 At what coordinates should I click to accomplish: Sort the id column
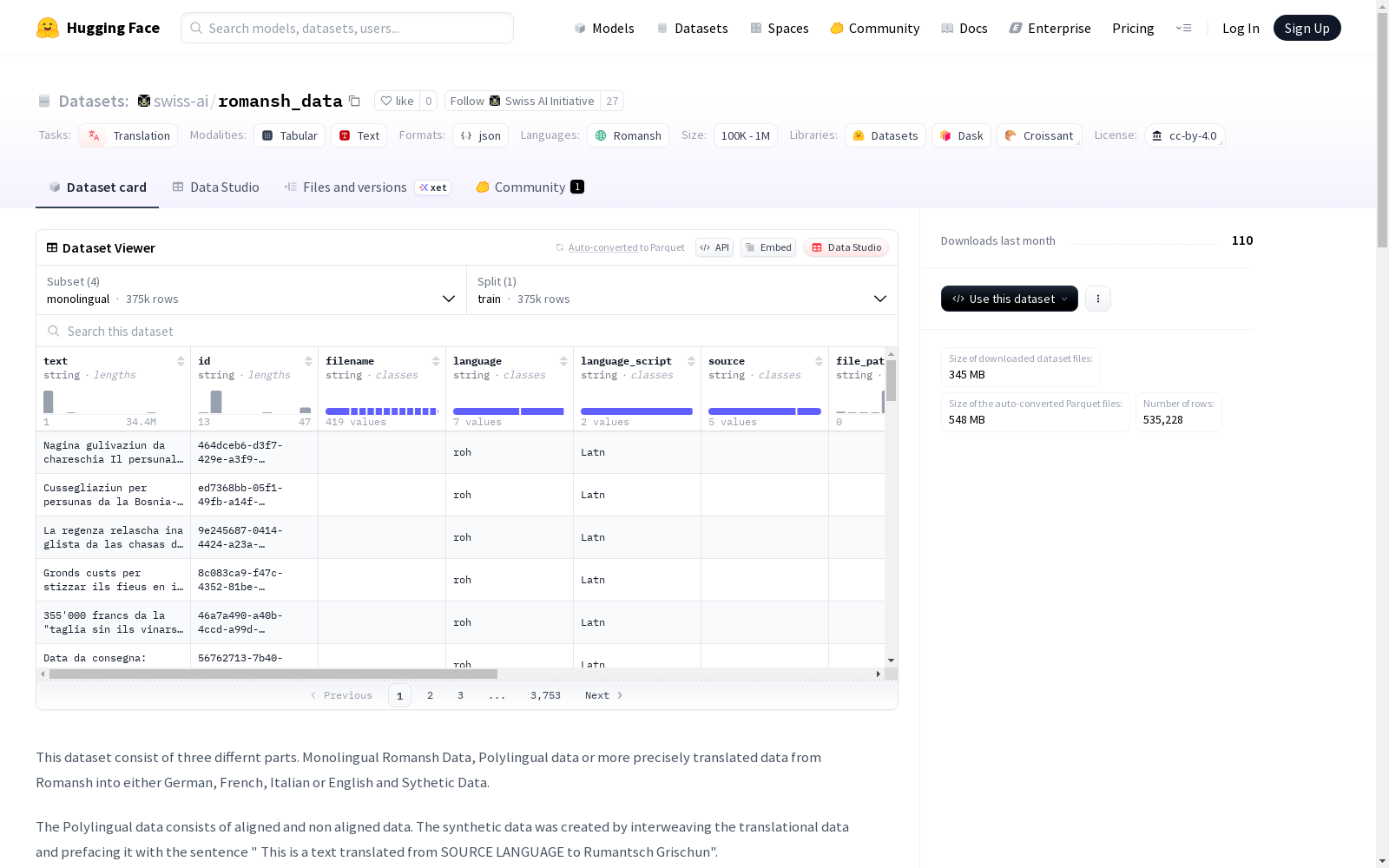308,361
